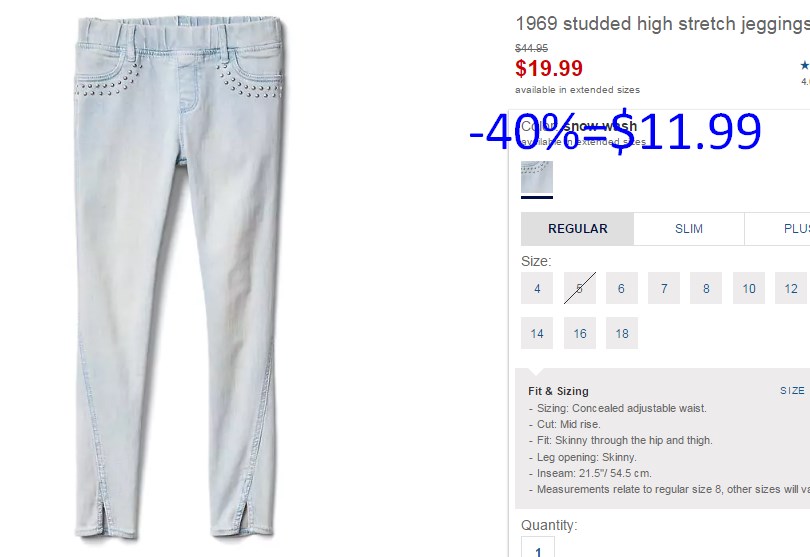Image resolution: width=810 pixels, height=557 pixels.
Task: Click the star rating icon
Action: click(805, 65)
